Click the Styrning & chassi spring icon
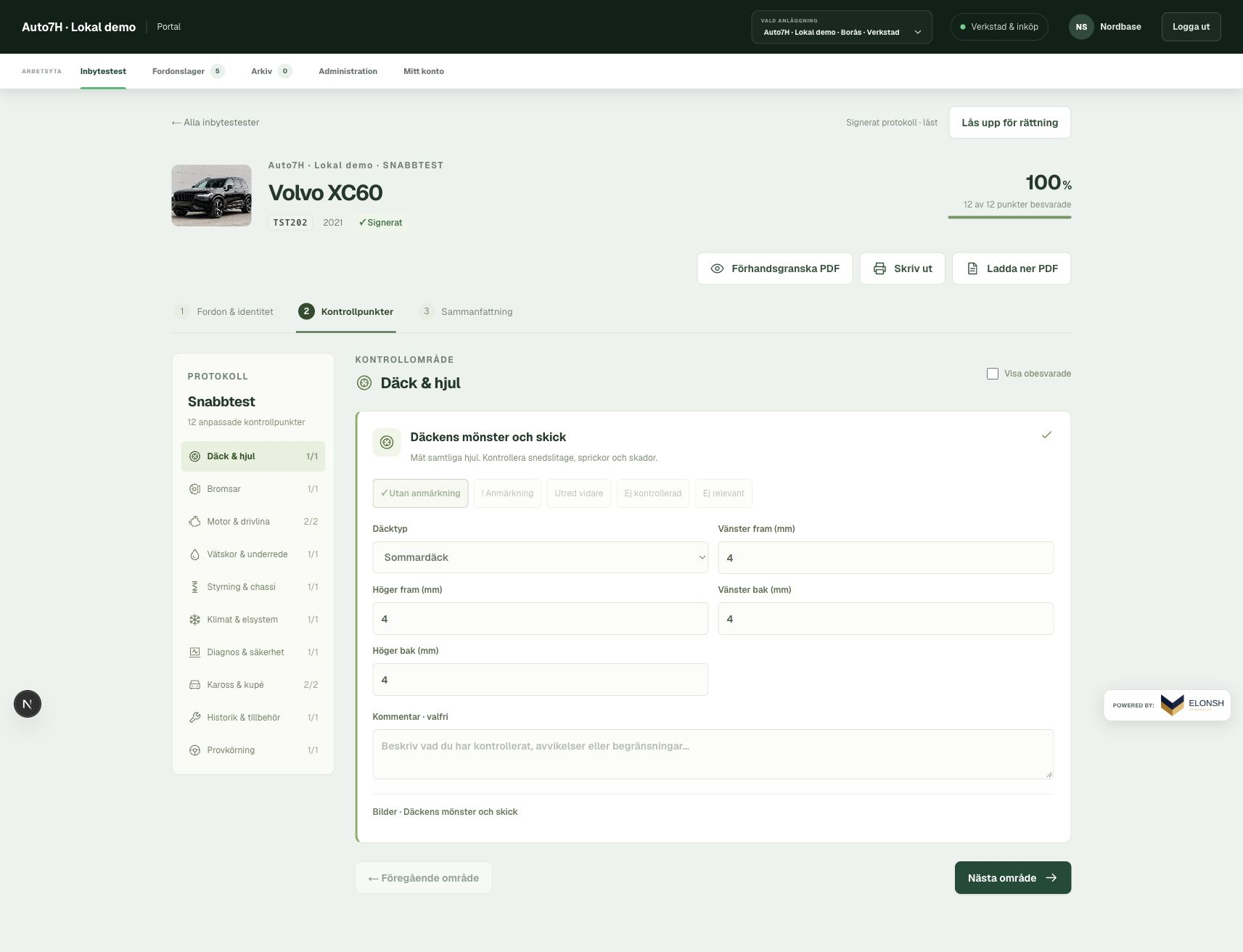The image size is (1243, 952). pos(194,587)
